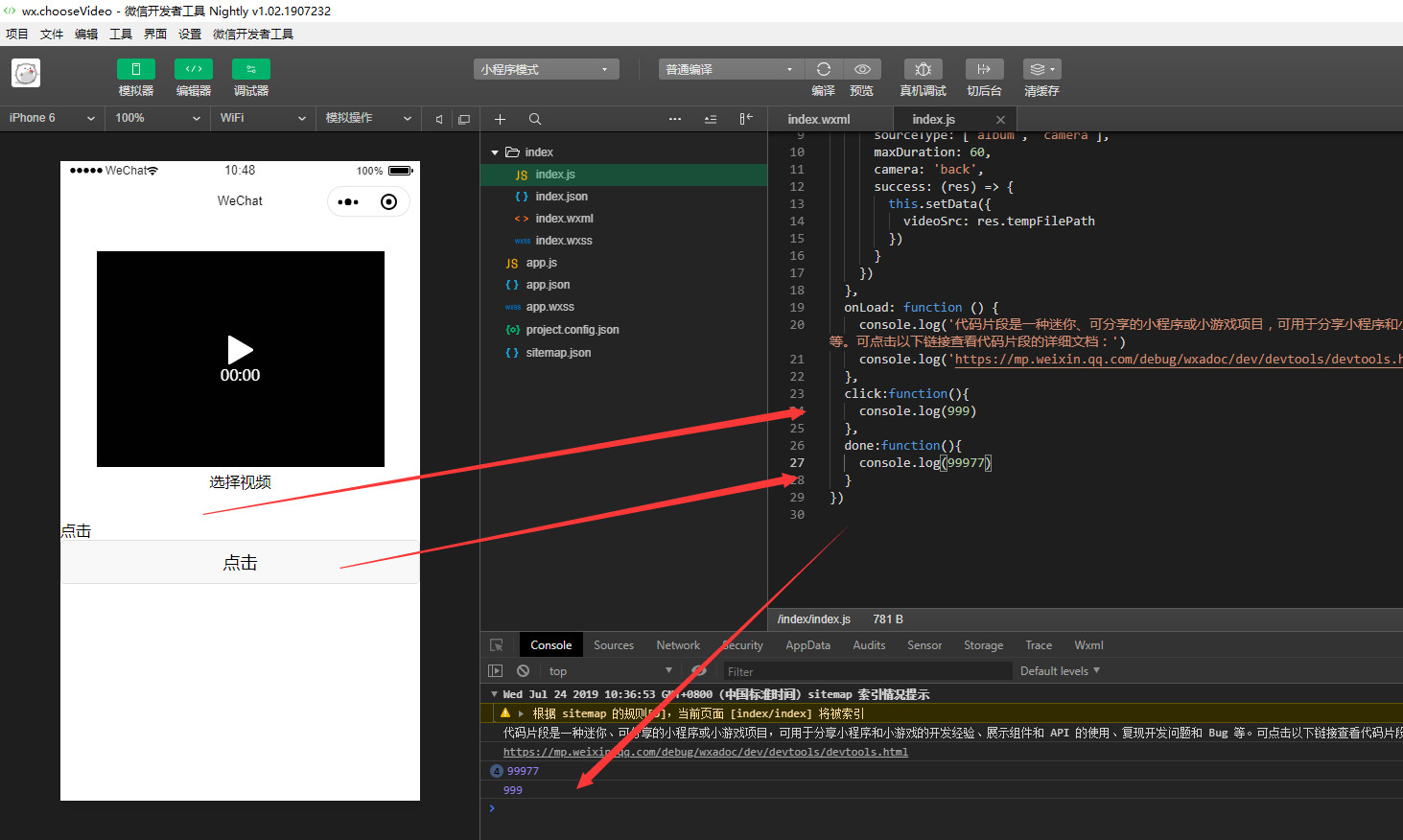This screenshot has width=1403, height=840.
Task: Open the 编辑 menu
Action: [x=86, y=34]
